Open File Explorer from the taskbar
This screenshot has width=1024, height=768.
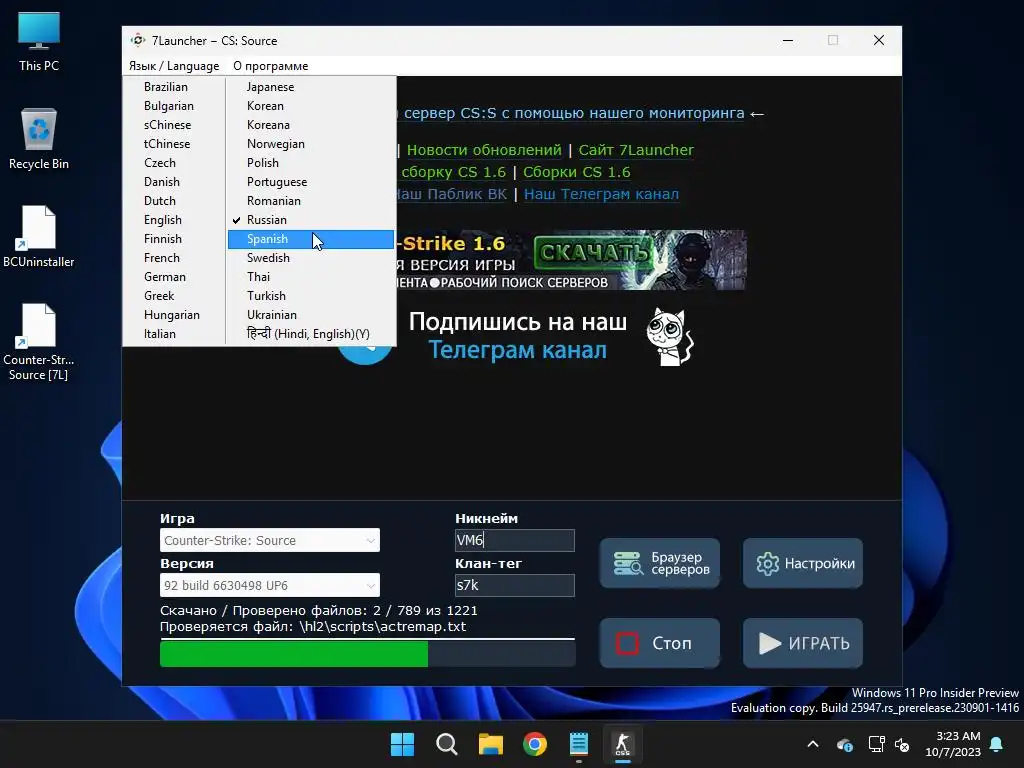tap(490, 744)
